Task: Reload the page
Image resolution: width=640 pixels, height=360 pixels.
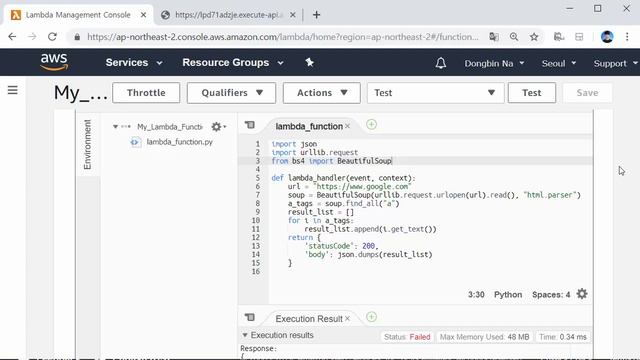Action: [x=52, y=37]
